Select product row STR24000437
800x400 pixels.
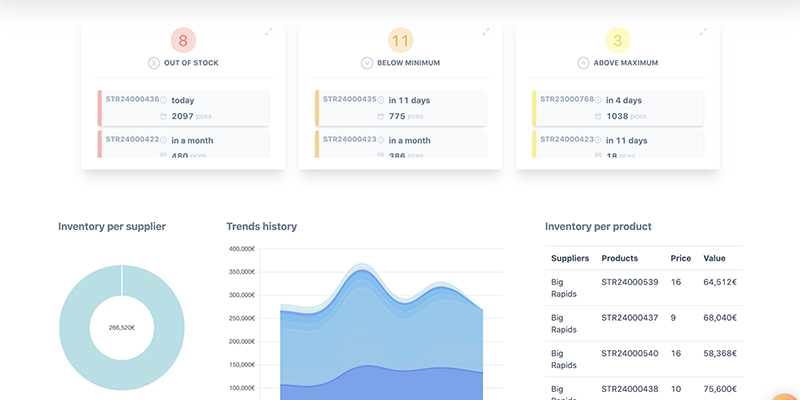[644, 323]
